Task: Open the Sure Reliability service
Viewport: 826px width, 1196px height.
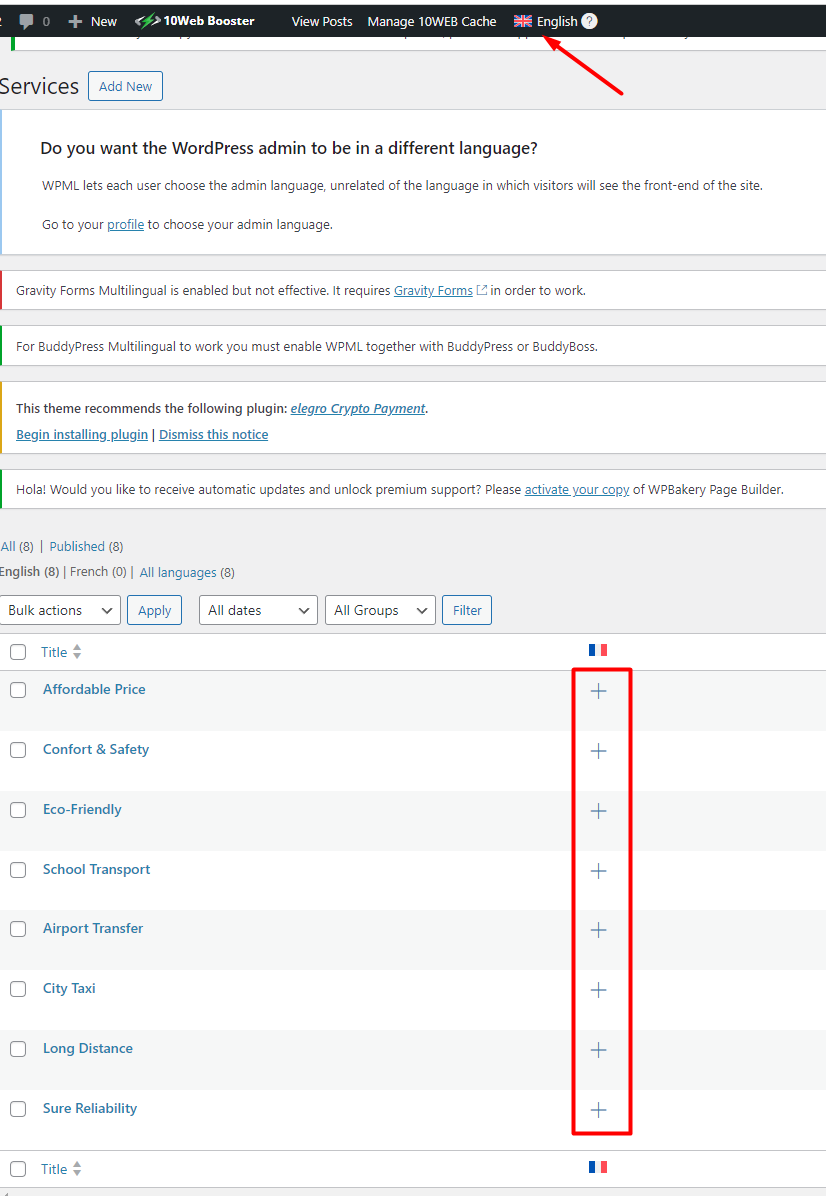Action: coord(90,1108)
